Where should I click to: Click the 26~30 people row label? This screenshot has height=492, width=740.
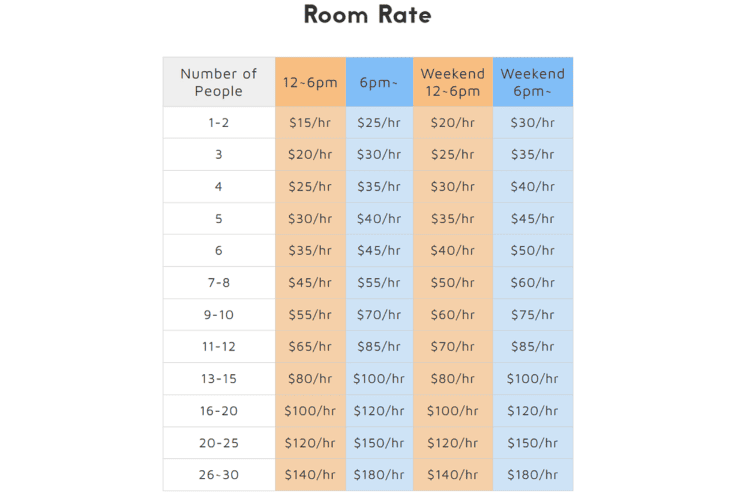[x=219, y=475]
